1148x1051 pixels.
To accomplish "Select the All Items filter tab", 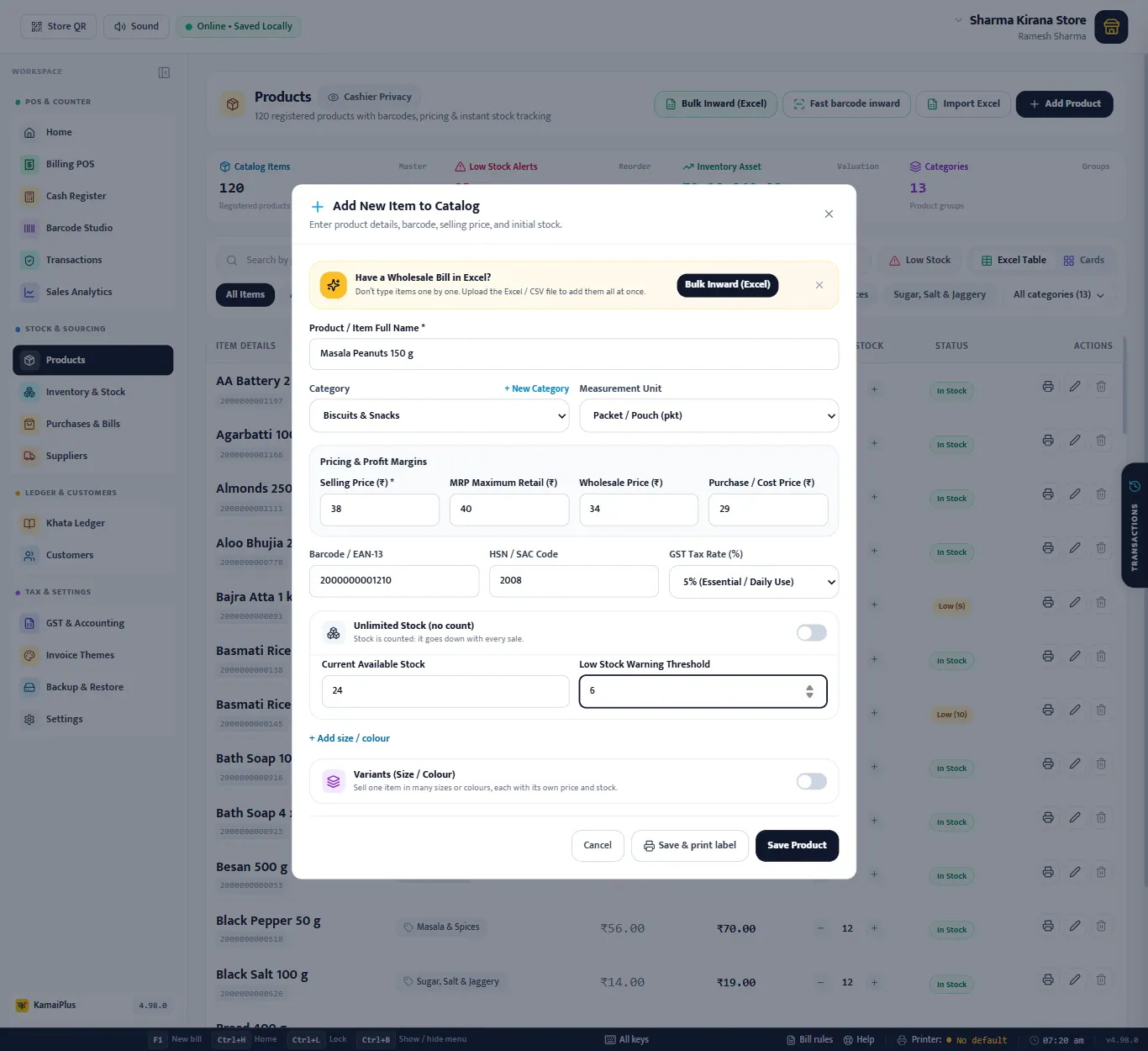I will click(x=245, y=294).
